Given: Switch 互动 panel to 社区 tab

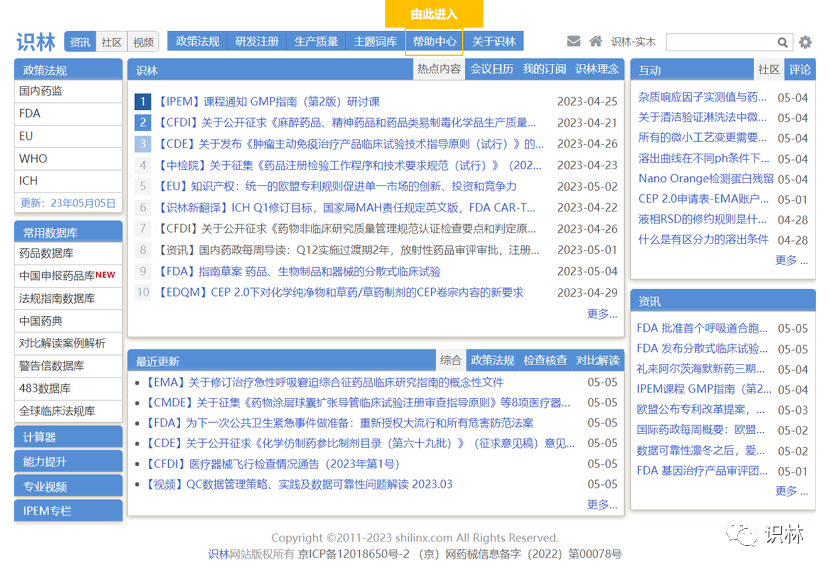Looking at the screenshot, I should click(769, 69).
